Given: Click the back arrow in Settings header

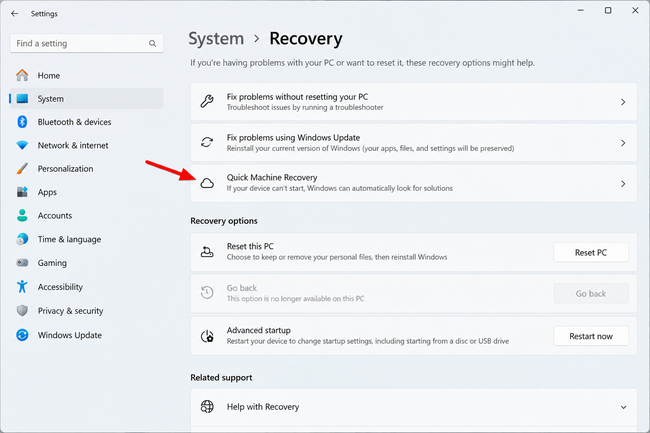Looking at the screenshot, I should (x=15, y=14).
